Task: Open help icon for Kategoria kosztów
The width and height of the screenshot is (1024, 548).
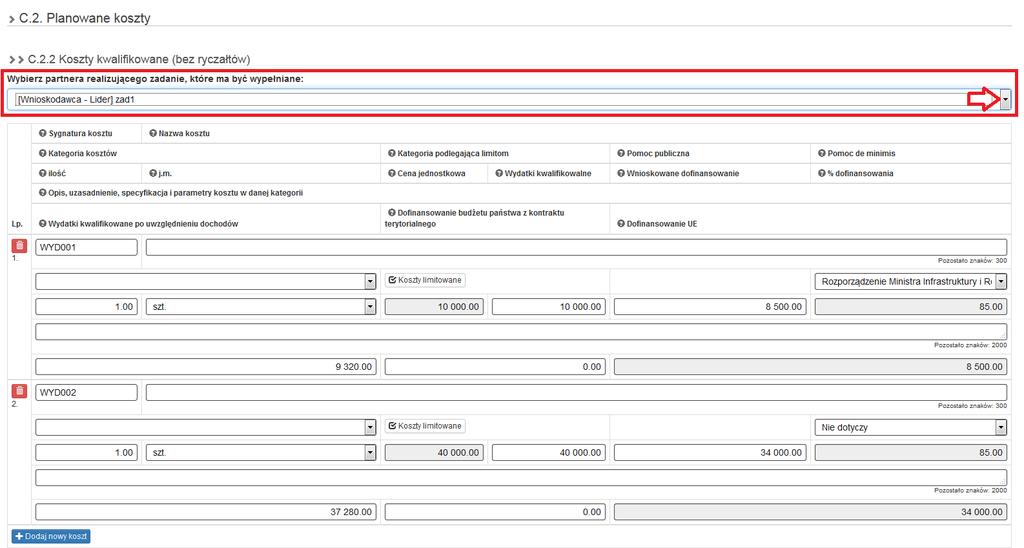Action: pos(42,153)
